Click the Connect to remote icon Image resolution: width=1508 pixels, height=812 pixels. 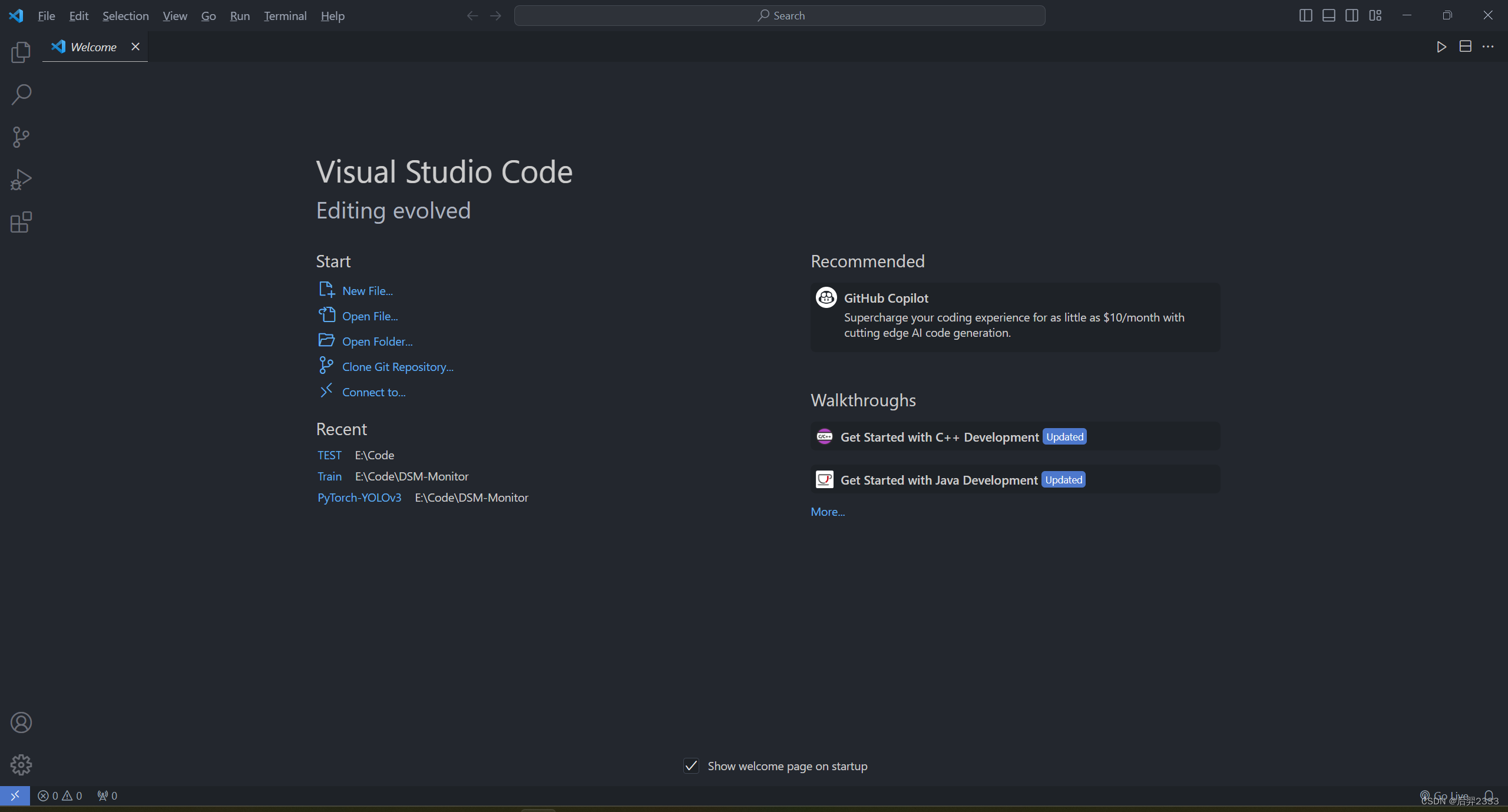[326, 391]
